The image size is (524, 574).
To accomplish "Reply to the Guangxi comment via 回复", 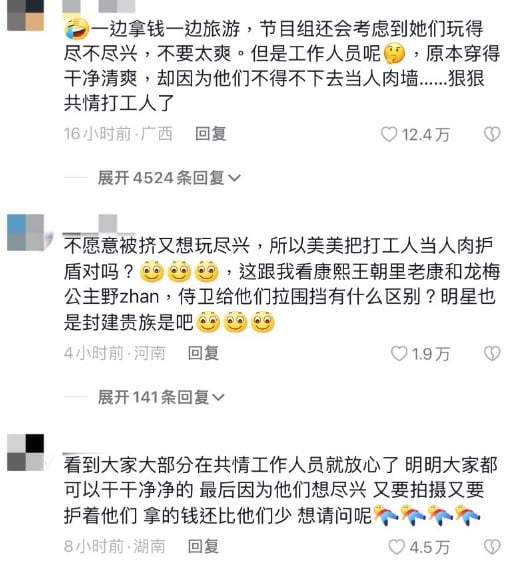I will coord(211,134).
